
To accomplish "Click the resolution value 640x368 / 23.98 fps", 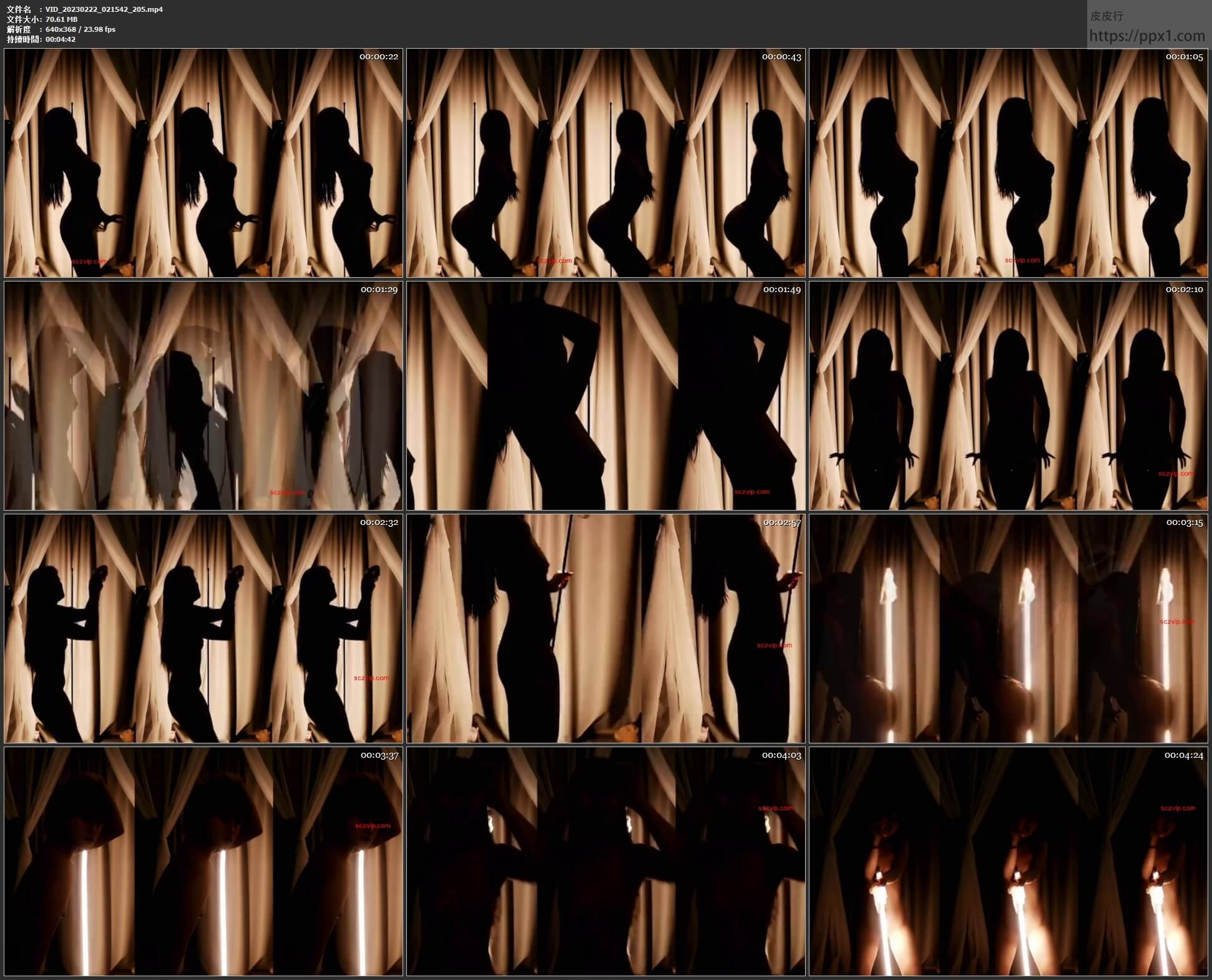I will point(81,29).
